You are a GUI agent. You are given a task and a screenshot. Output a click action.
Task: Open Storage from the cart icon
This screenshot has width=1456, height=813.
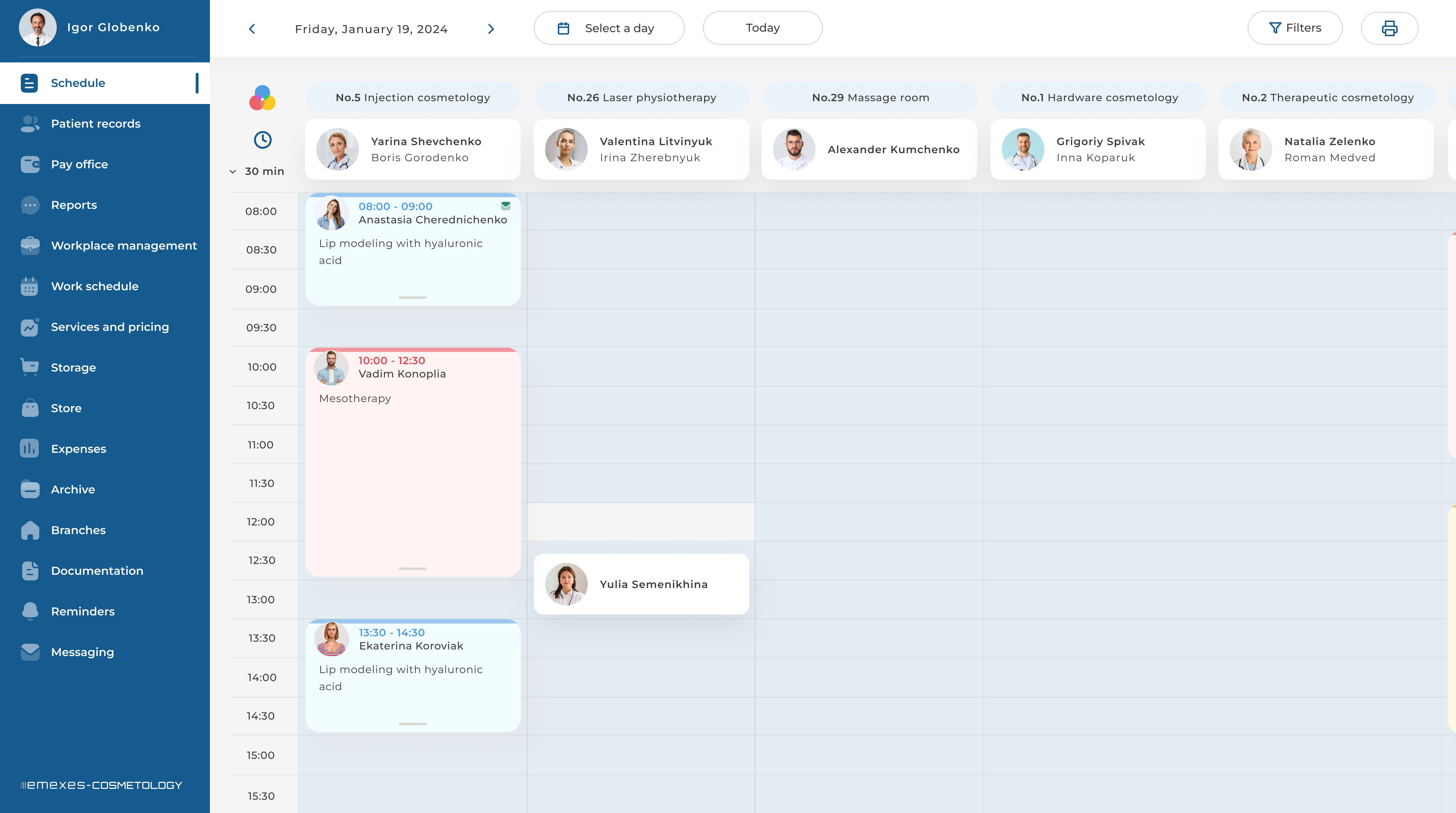[x=29, y=367]
